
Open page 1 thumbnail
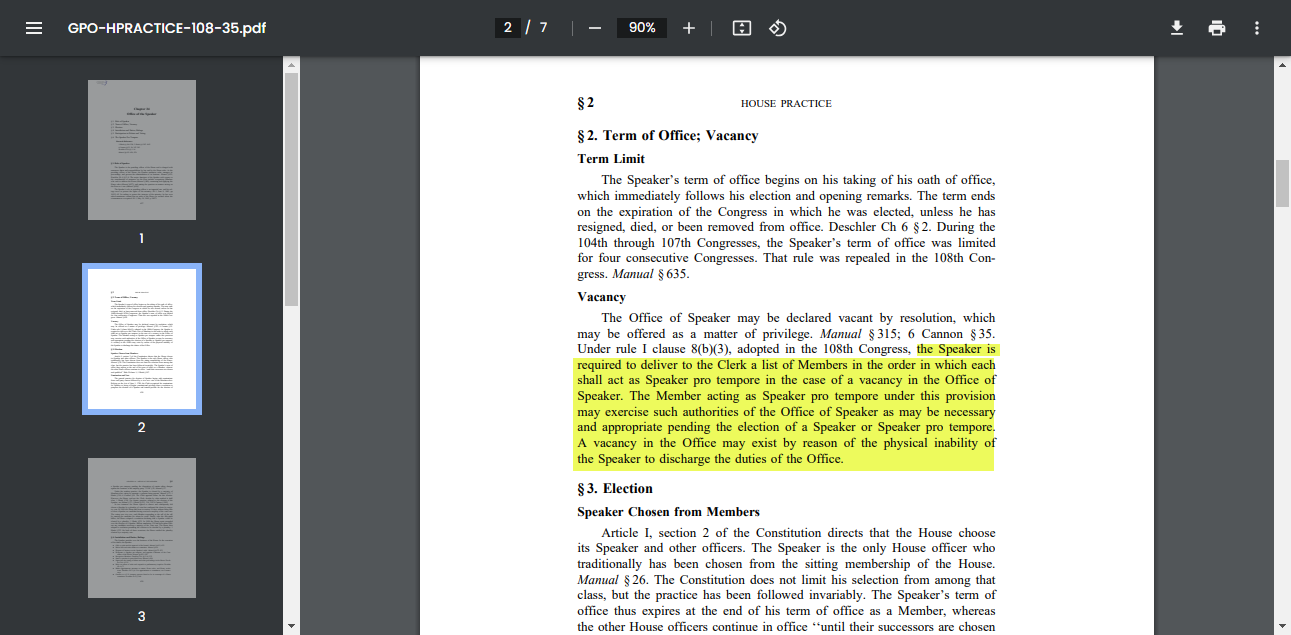pyautogui.click(x=142, y=150)
